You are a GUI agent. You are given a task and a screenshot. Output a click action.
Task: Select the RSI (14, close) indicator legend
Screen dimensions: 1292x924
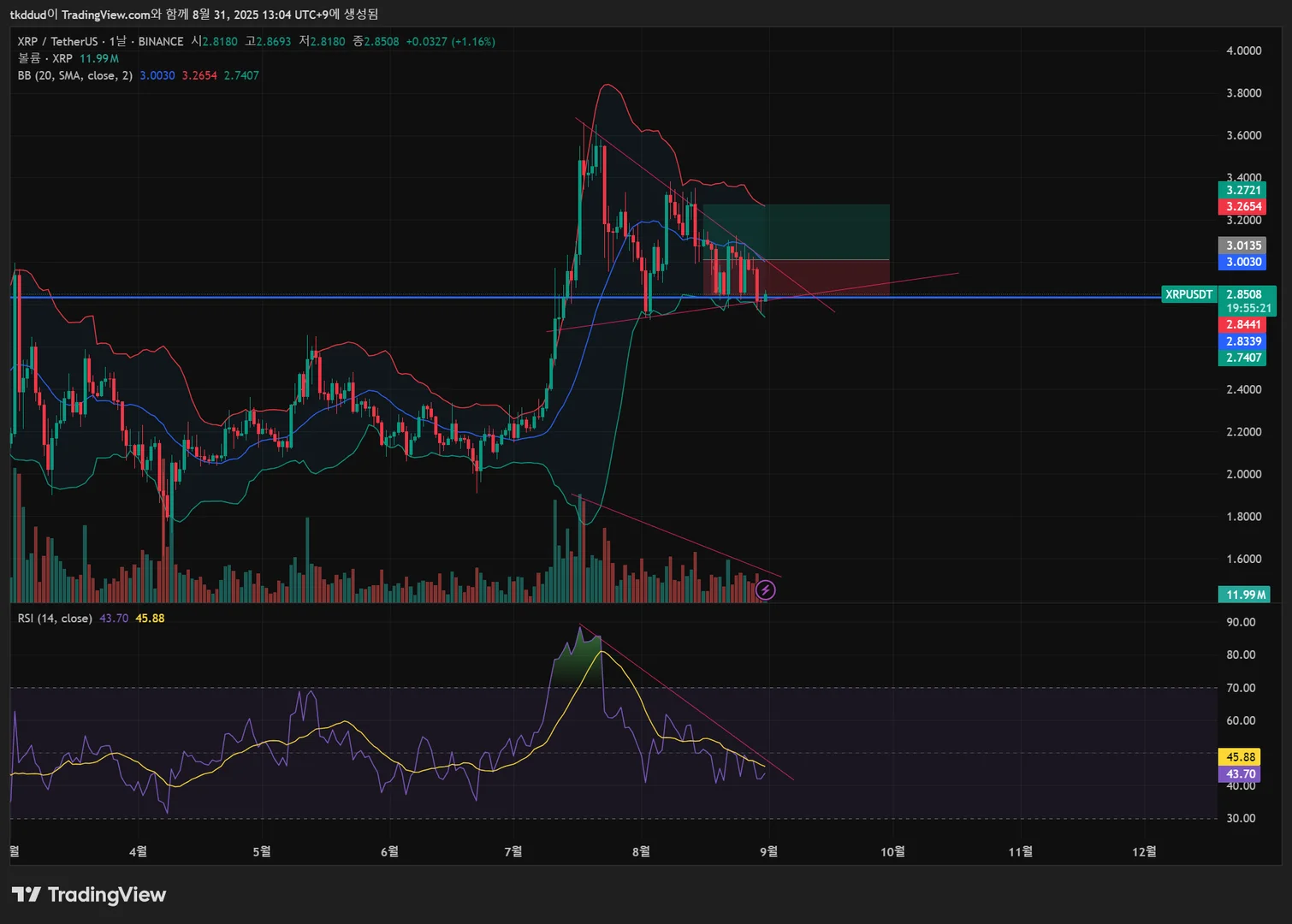55,618
